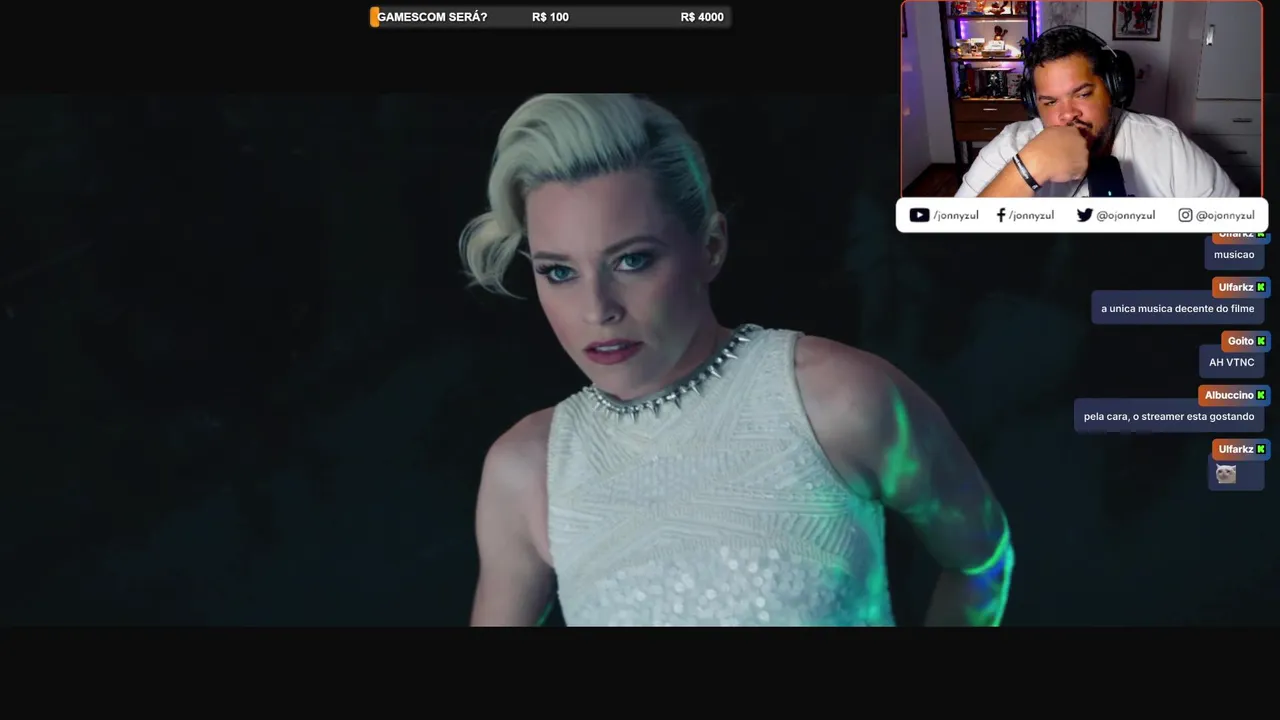The height and width of the screenshot is (720, 1280).
Task: Open the @ojonnyzul Instagram handle
Action: click(1225, 215)
